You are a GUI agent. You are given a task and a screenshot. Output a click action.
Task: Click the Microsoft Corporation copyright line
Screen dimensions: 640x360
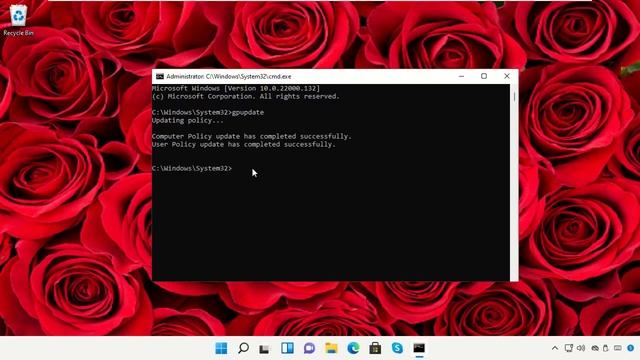tap(246, 96)
